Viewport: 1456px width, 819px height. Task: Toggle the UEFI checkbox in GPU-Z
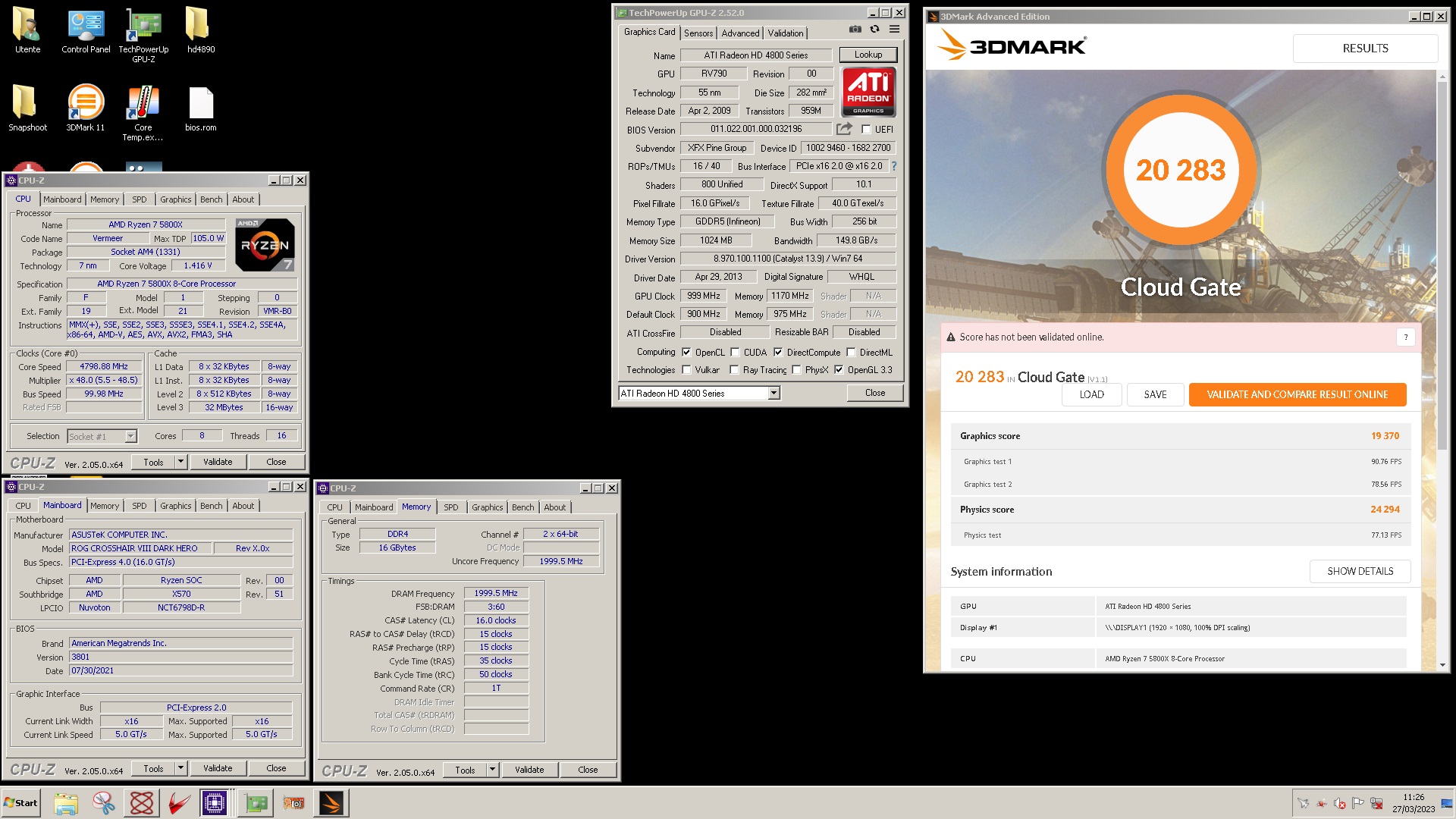click(x=866, y=130)
